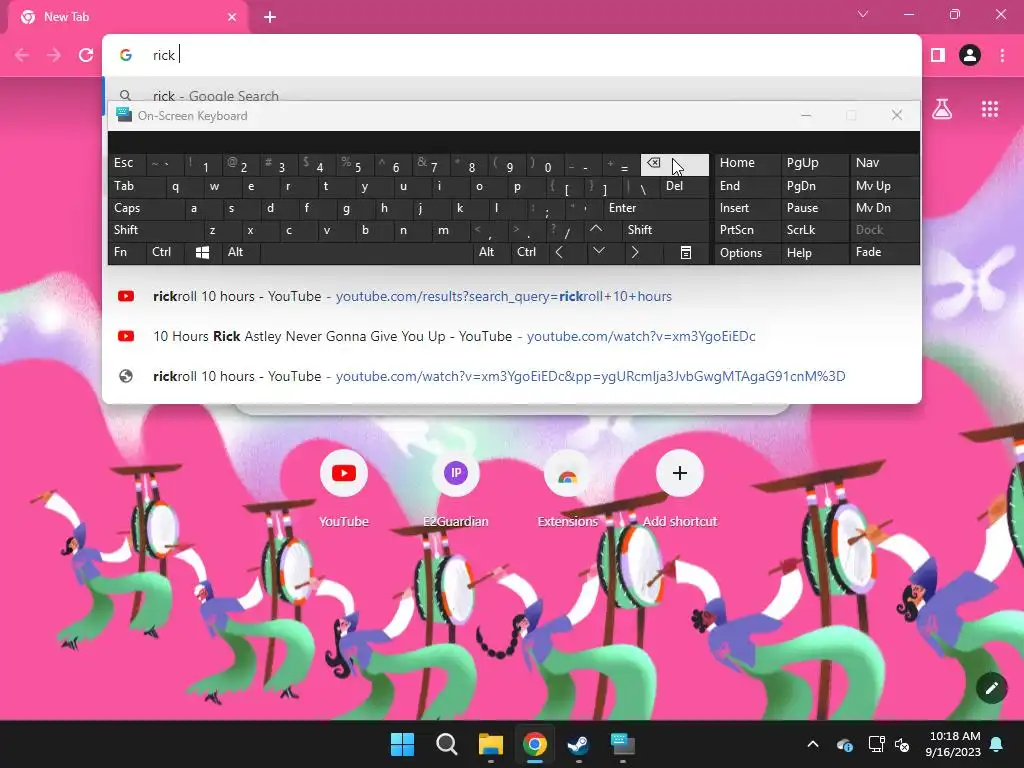Viewport: 1024px width, 768px height.
Task: Click the Tab key on keyboard
Action: click(x=136, y=186)
